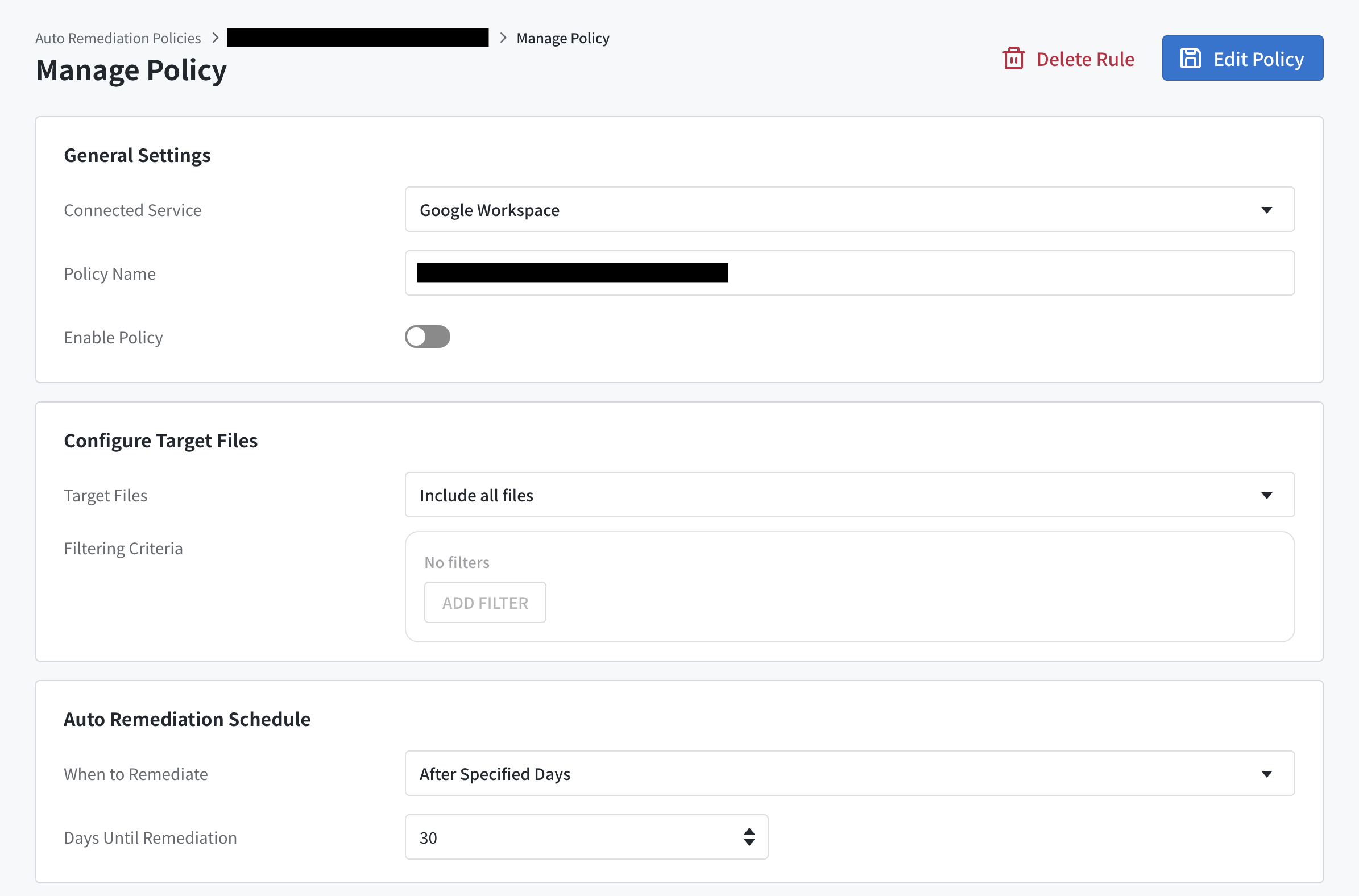Image resolution: width=1359 pixels, height=896 pixels.
Task: Click the Filtering Criteria label
Action: pos(123,549)
